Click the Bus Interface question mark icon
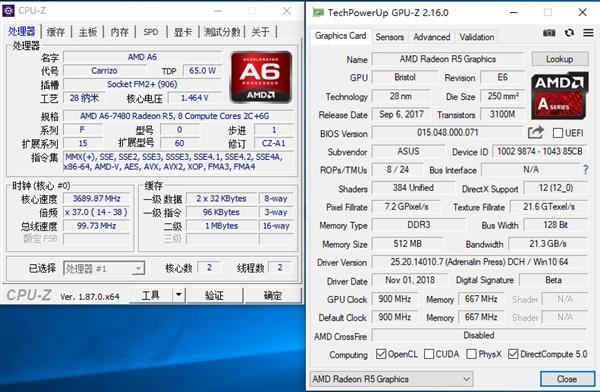Viewport: 600px width, 392px height. 586,169
